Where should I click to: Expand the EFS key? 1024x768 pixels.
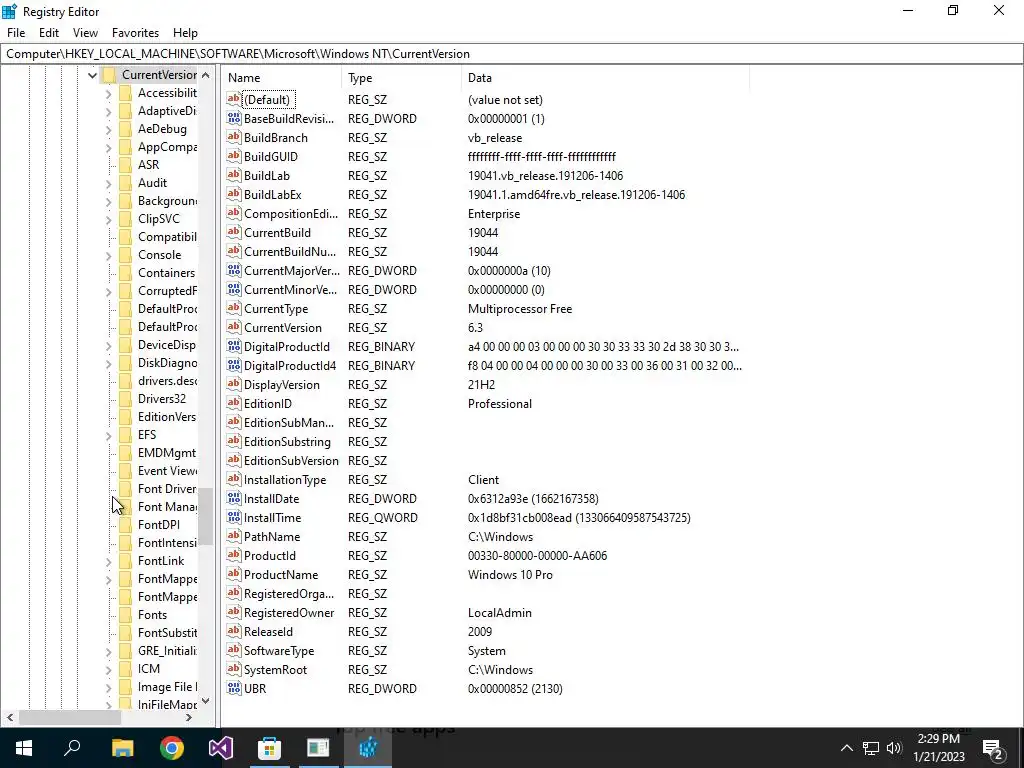(108, 435)
